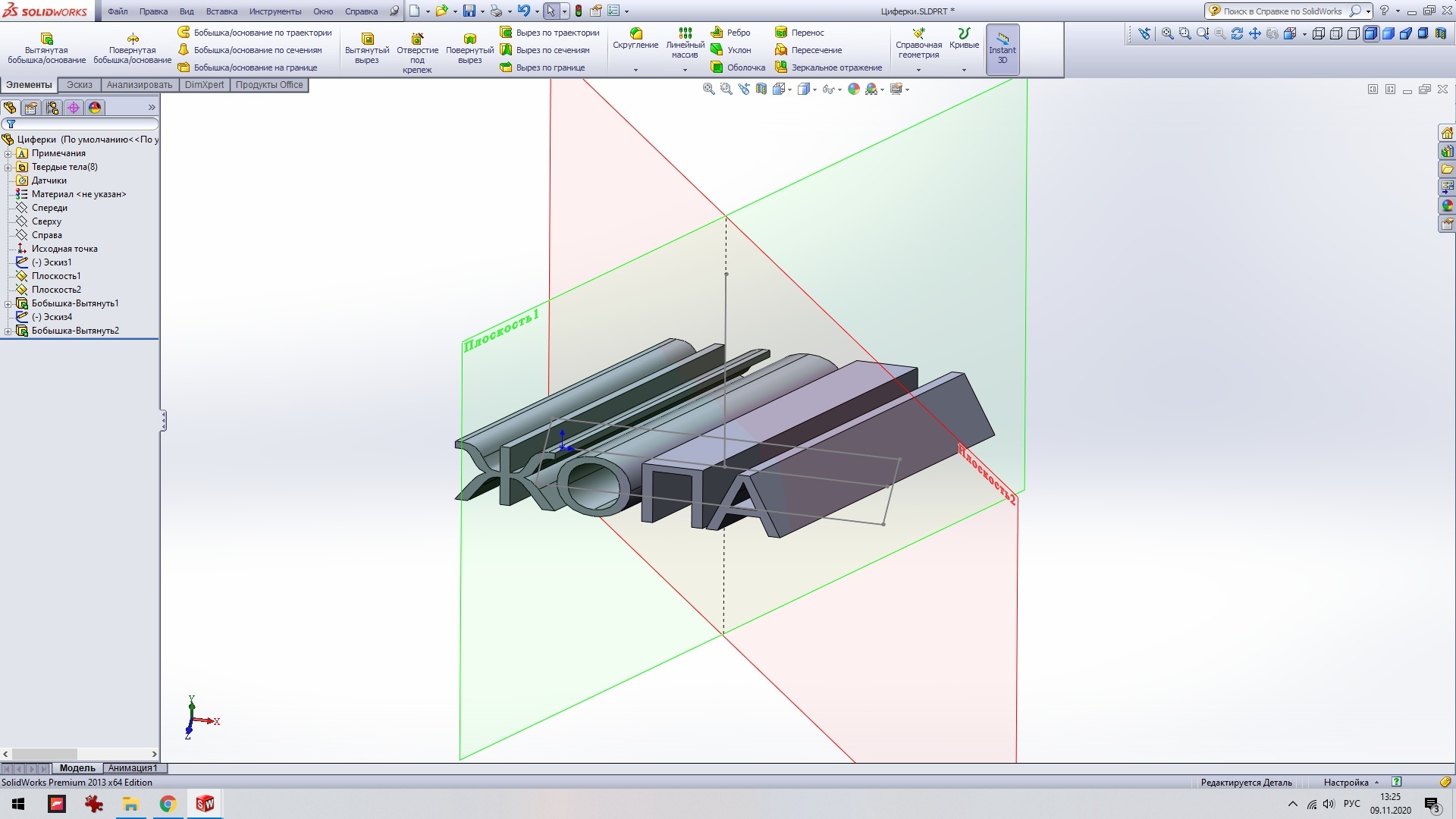
Task: Switch to the Анимация1 bottom tab
Action: click(x=133, y=768)
